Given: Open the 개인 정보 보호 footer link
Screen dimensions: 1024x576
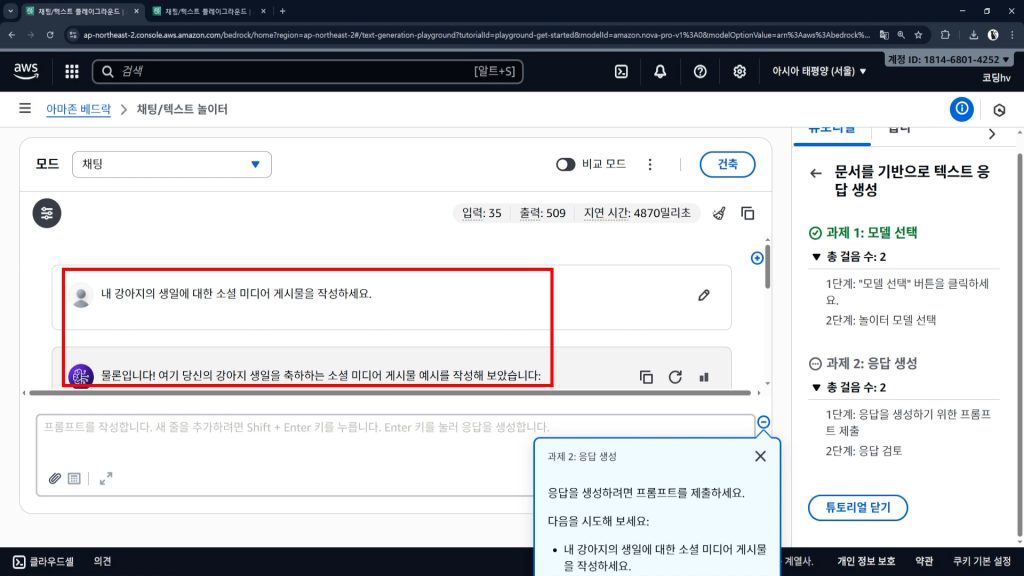Looking at the screenshot, I should [866, 561].
